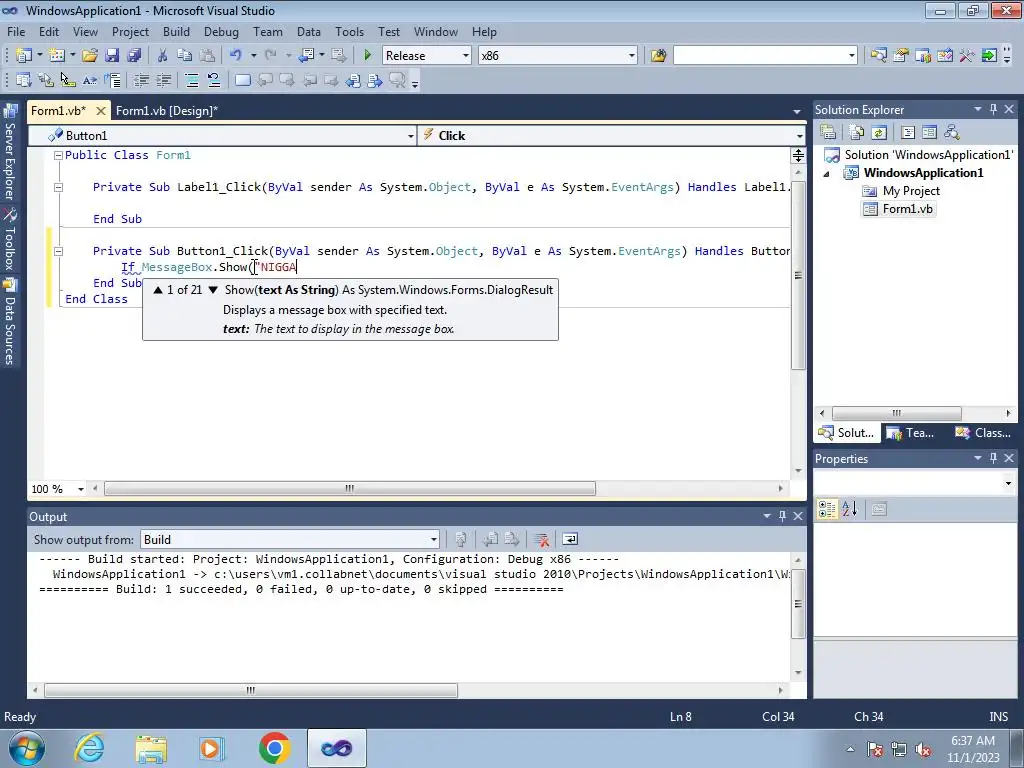Select Form1.vb in Solution Explorer
1024x768 pixels.
coord(899,209)
